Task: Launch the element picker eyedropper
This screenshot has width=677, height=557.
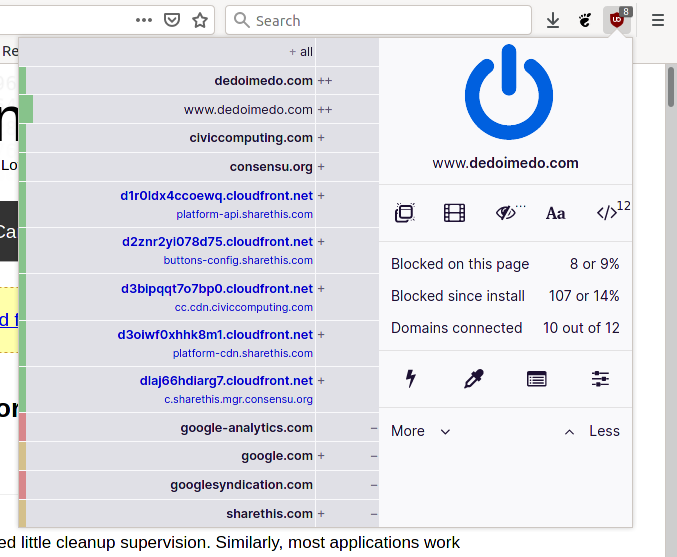Action: click(x=473, y=379)
